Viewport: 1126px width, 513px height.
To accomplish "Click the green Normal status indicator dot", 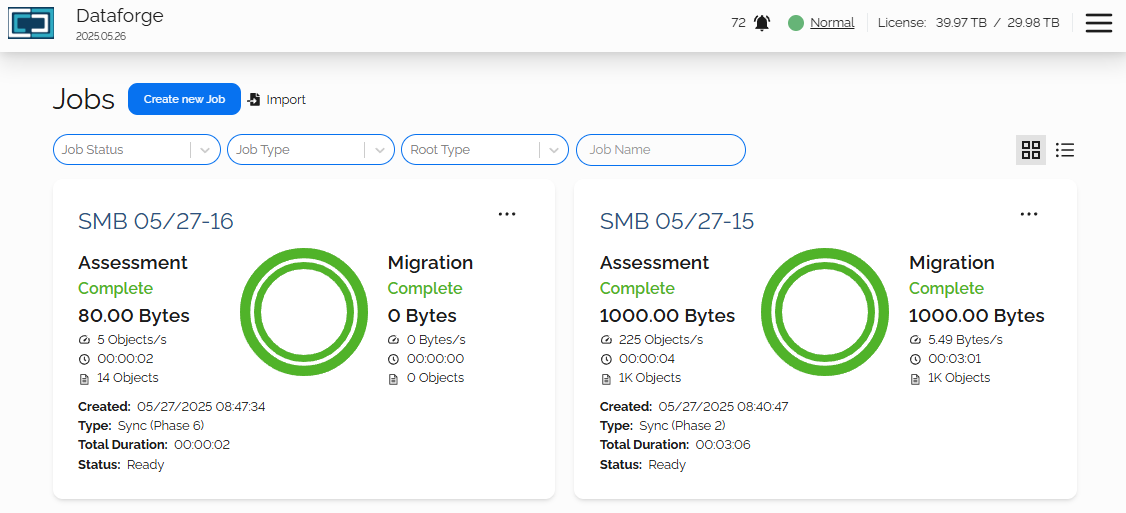I will point(796,23).
